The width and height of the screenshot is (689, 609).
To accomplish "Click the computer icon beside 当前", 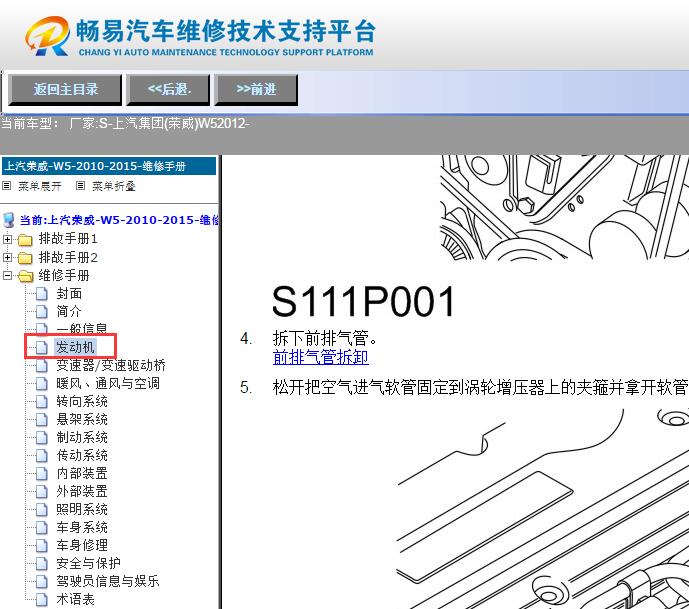I will click(8, 220).
